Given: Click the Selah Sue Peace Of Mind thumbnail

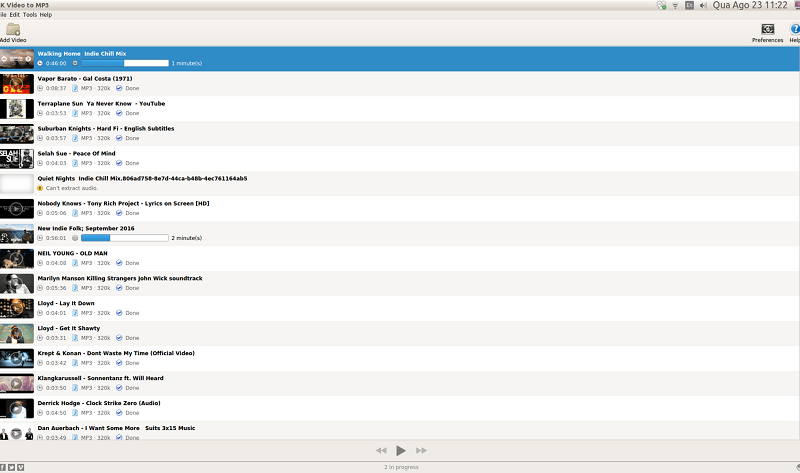Looking at the screenshot, I should point(17,159).
